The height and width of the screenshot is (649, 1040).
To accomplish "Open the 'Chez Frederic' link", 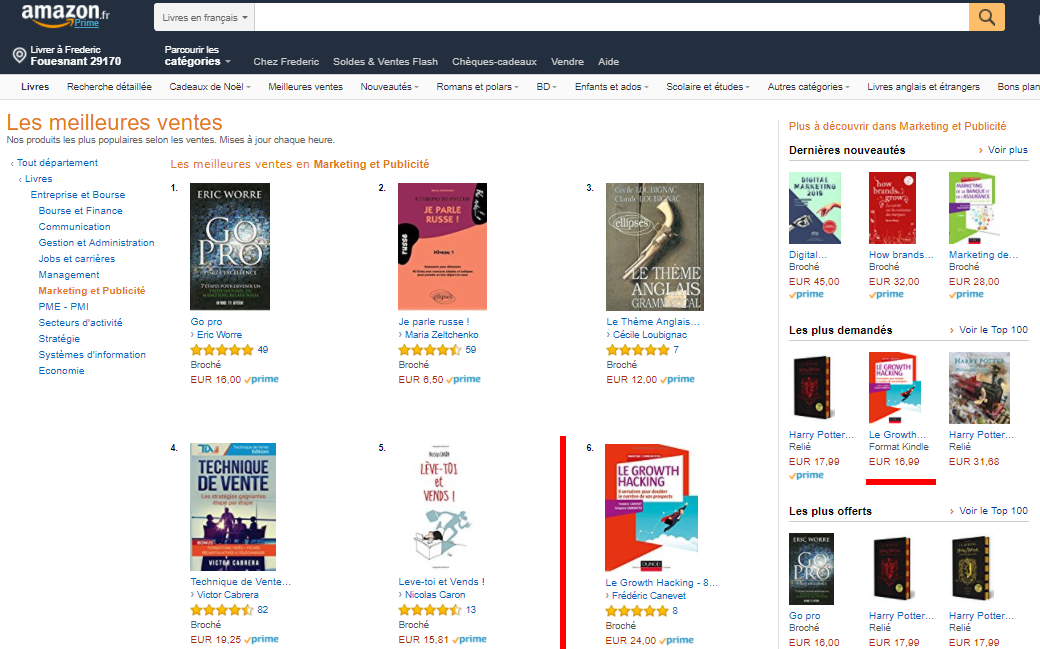I will click(x=286, y=62).
